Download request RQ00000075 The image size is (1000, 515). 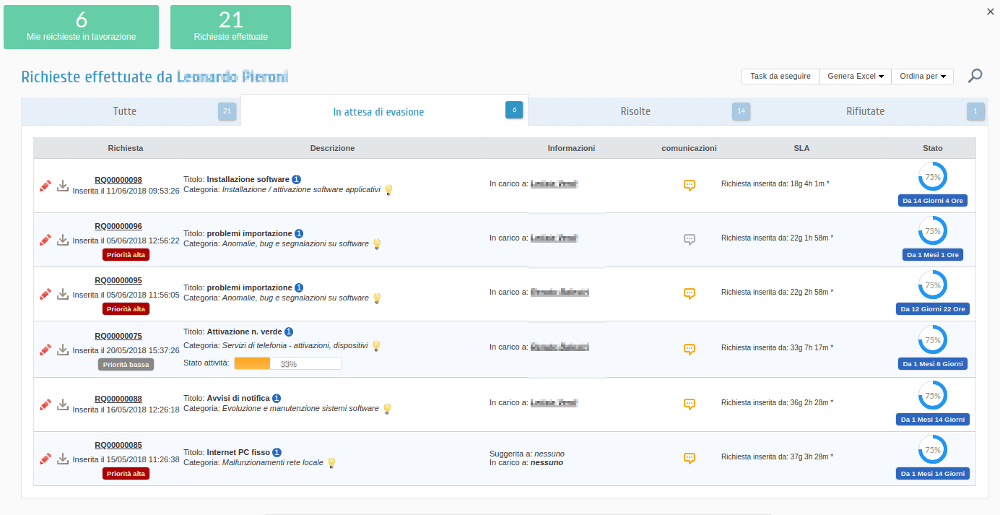tap(62, 349)
